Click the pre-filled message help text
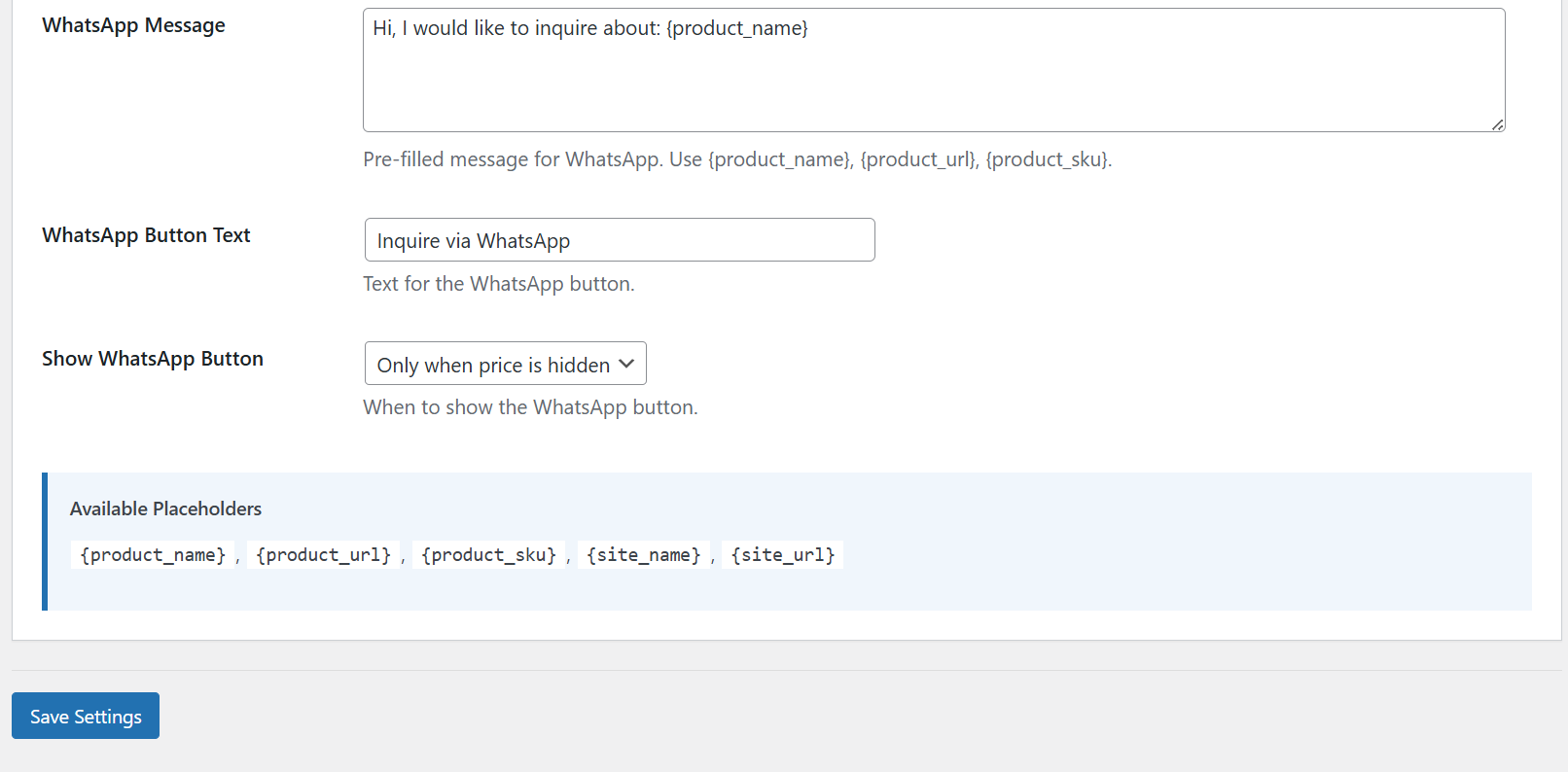1568x772 pixels. (x=737, y=158)
